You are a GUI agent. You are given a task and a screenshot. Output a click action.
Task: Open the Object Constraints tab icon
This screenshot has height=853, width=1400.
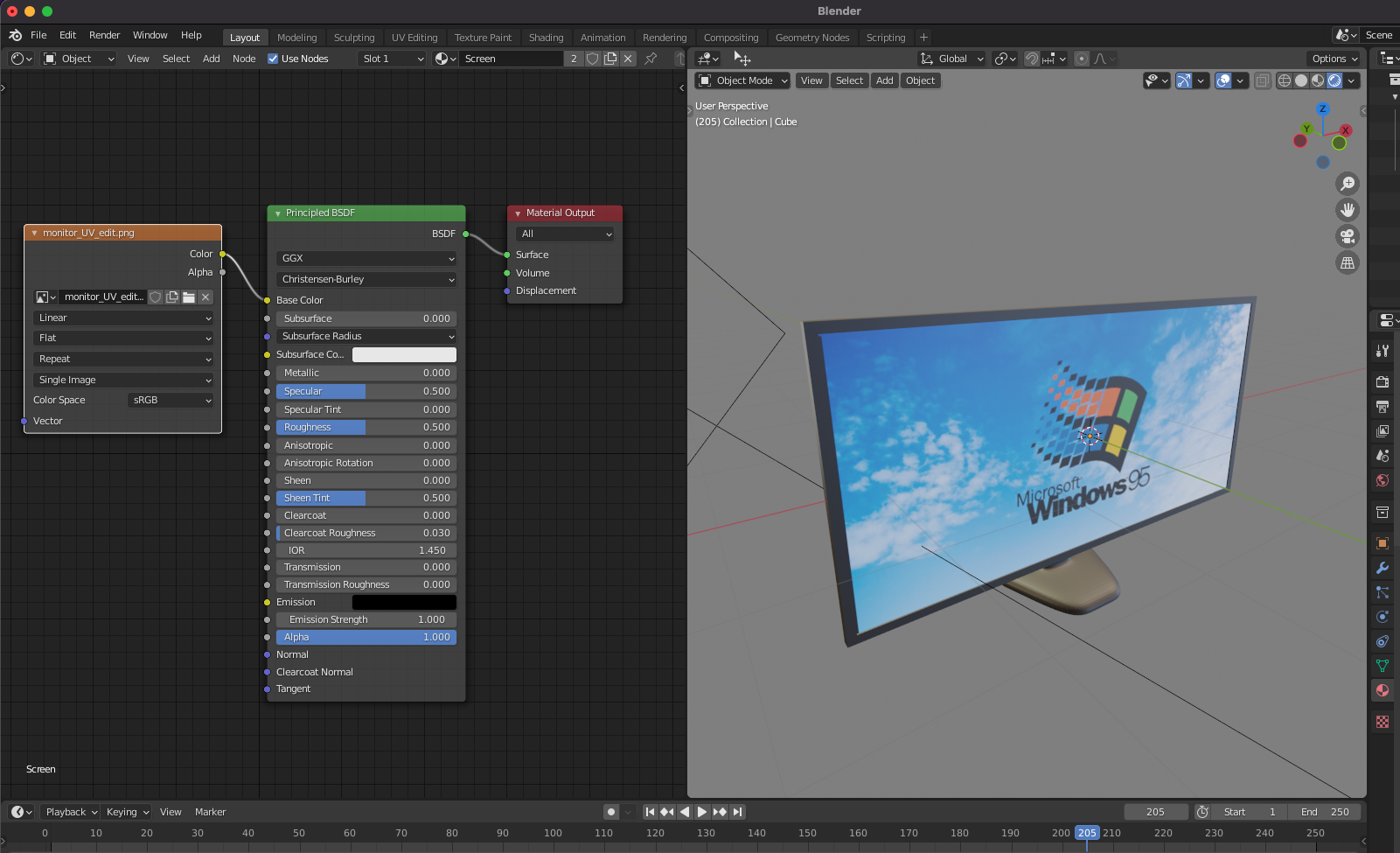coord(1383,641)
